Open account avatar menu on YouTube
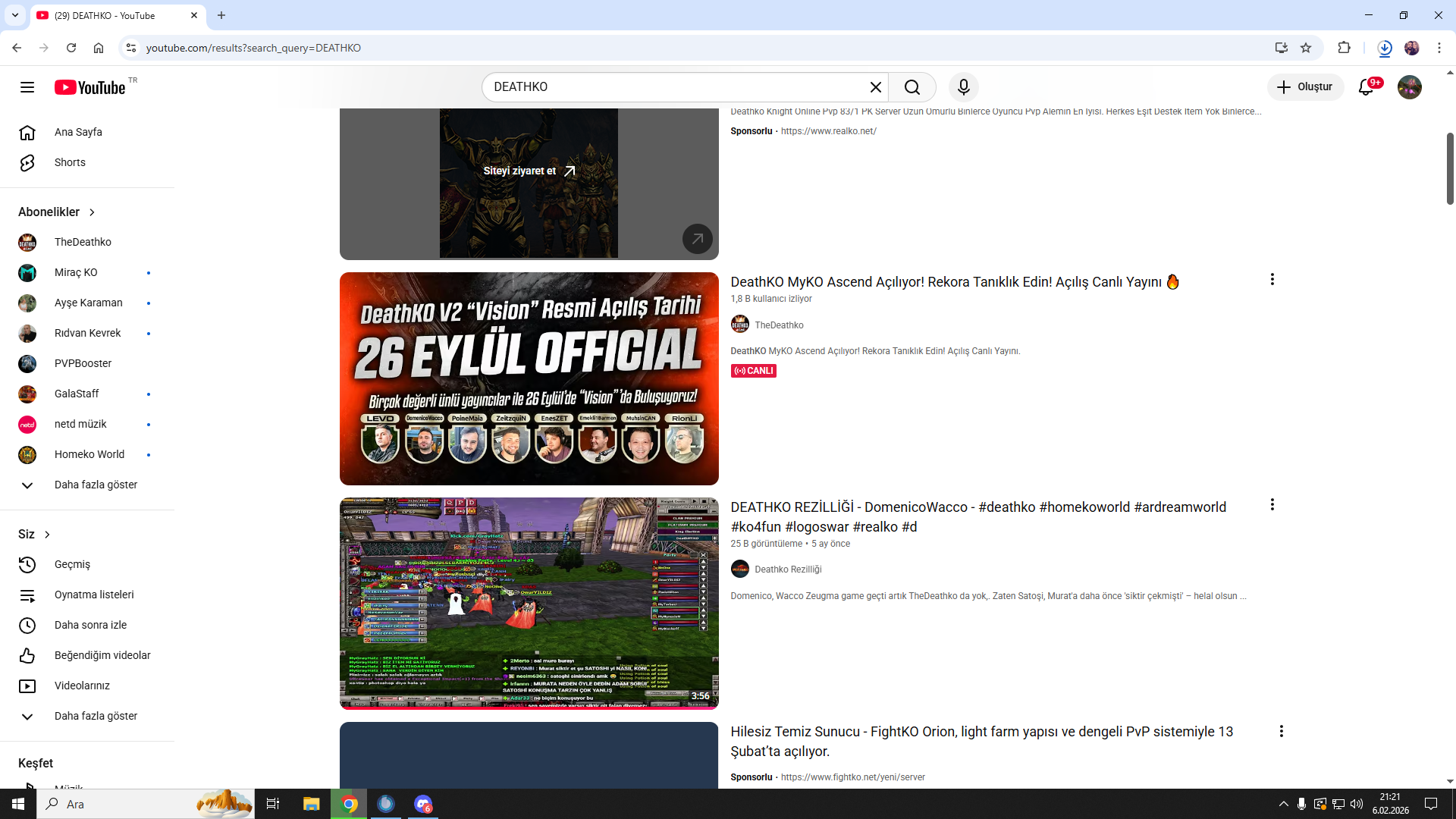1456x819 pixels. tap(1410, 87)
